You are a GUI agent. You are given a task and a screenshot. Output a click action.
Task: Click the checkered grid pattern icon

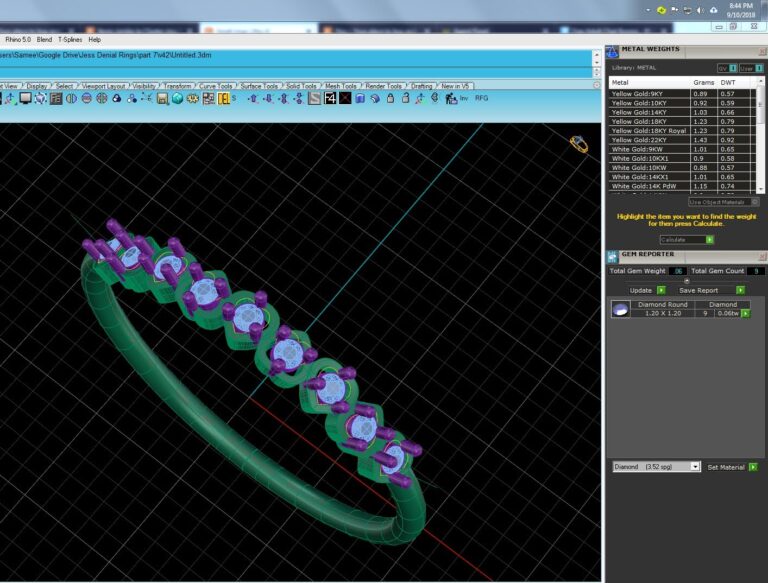pos(208,98)
